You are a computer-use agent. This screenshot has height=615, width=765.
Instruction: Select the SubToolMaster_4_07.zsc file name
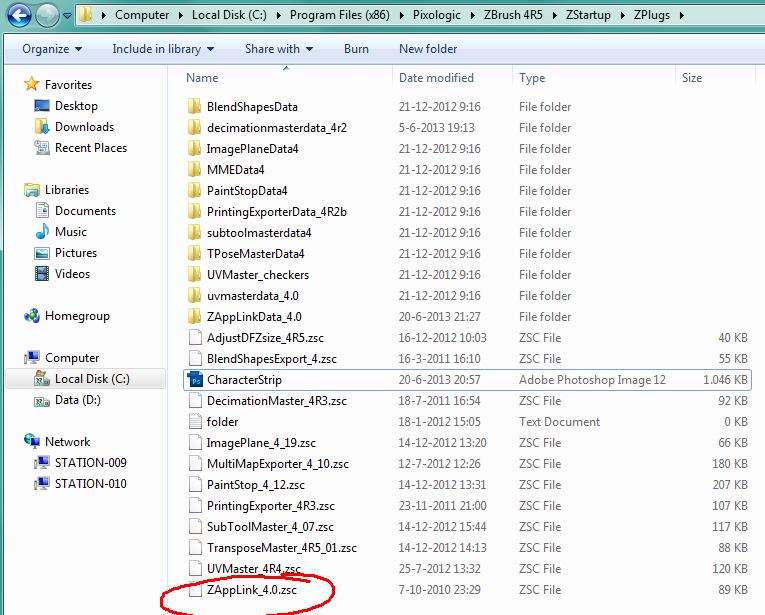270,526
